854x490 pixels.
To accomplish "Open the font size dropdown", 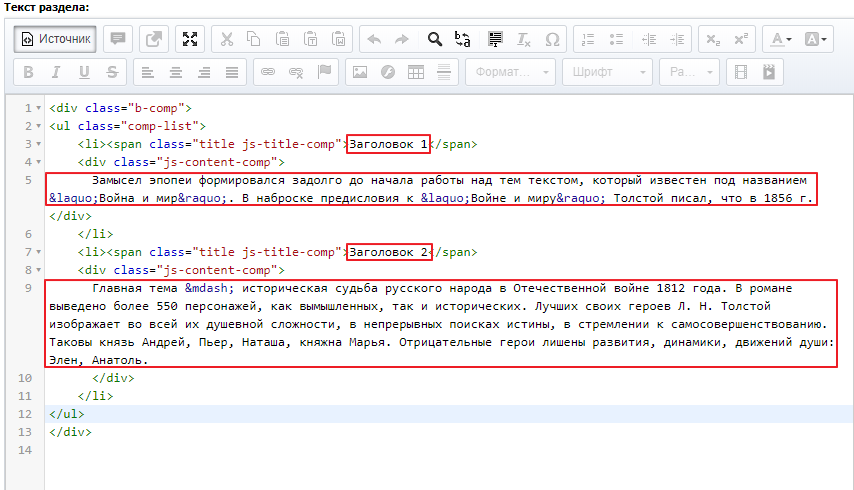I will tap(688, 72).
